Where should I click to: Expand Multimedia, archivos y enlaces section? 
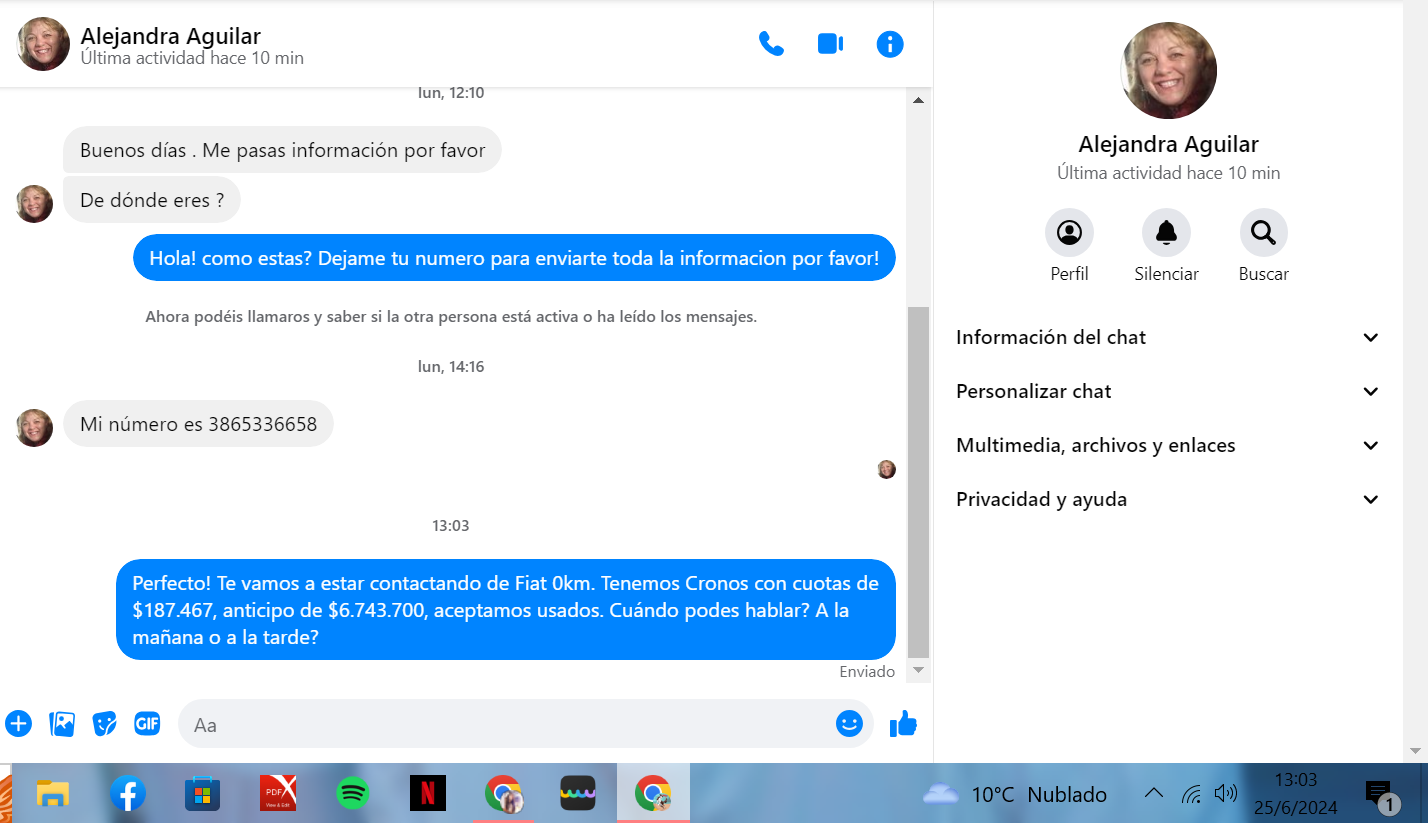coord(1168,446)
